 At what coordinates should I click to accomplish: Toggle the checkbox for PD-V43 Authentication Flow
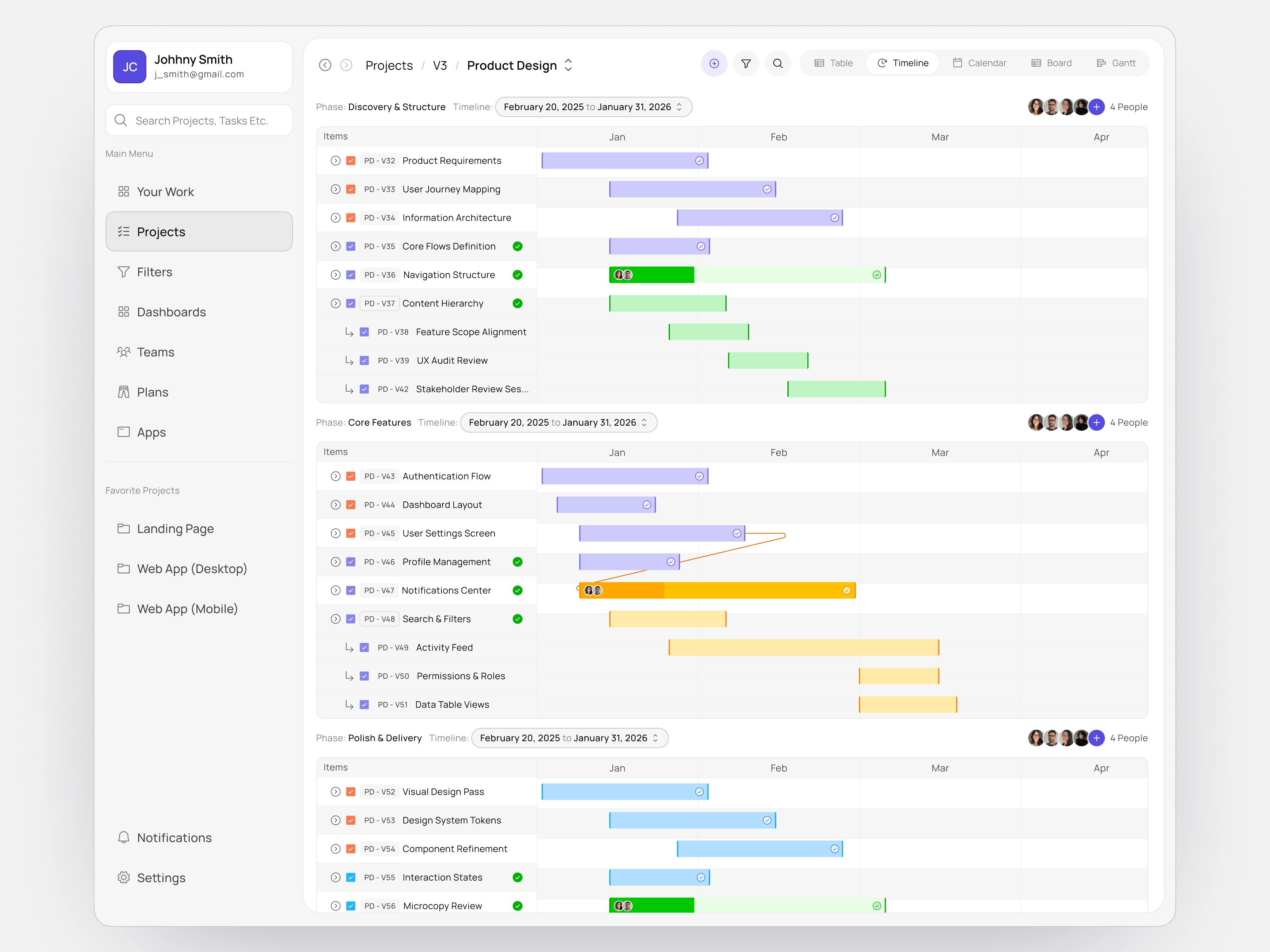coord(351,476)
